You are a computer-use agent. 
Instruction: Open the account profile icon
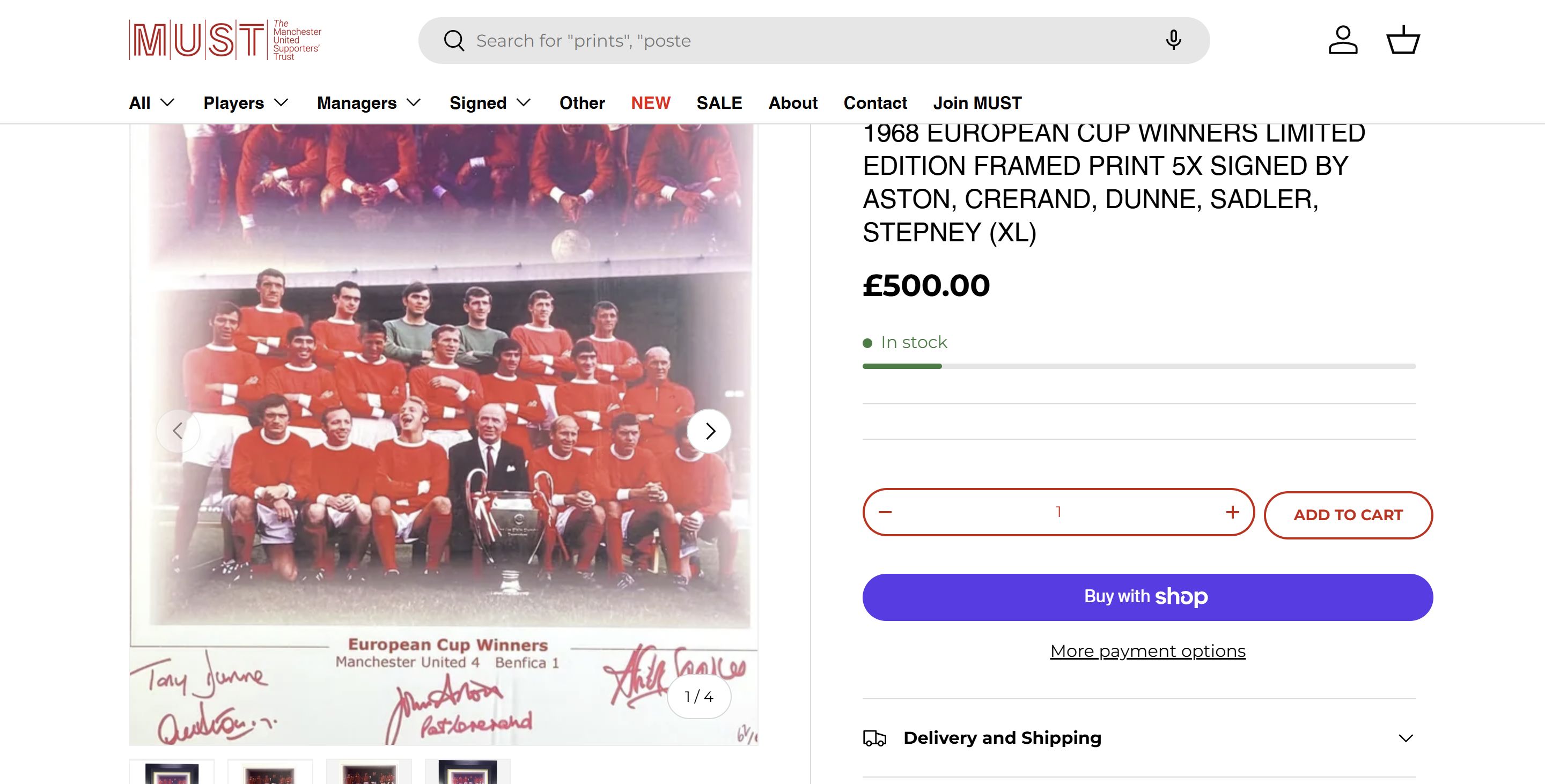coord(1343,40)
